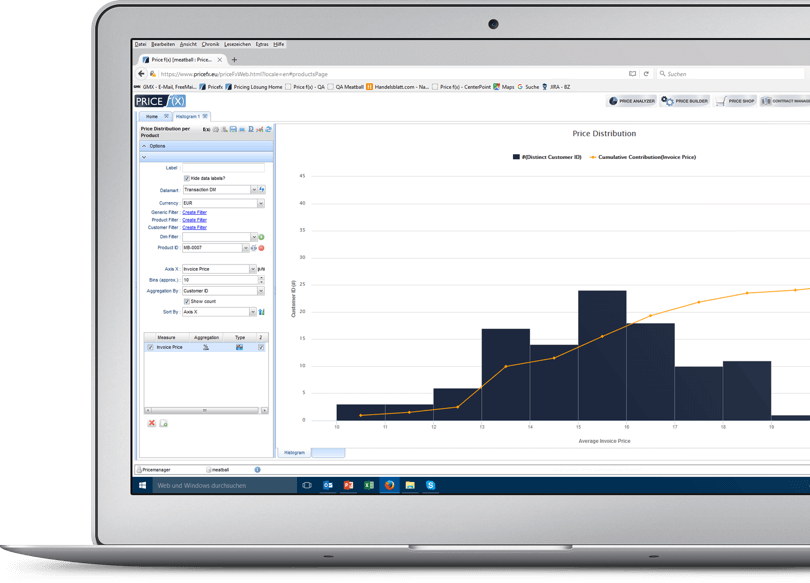
Task: Toggle the Hide data labels checkbox
Action: click(x=187, y=178)
